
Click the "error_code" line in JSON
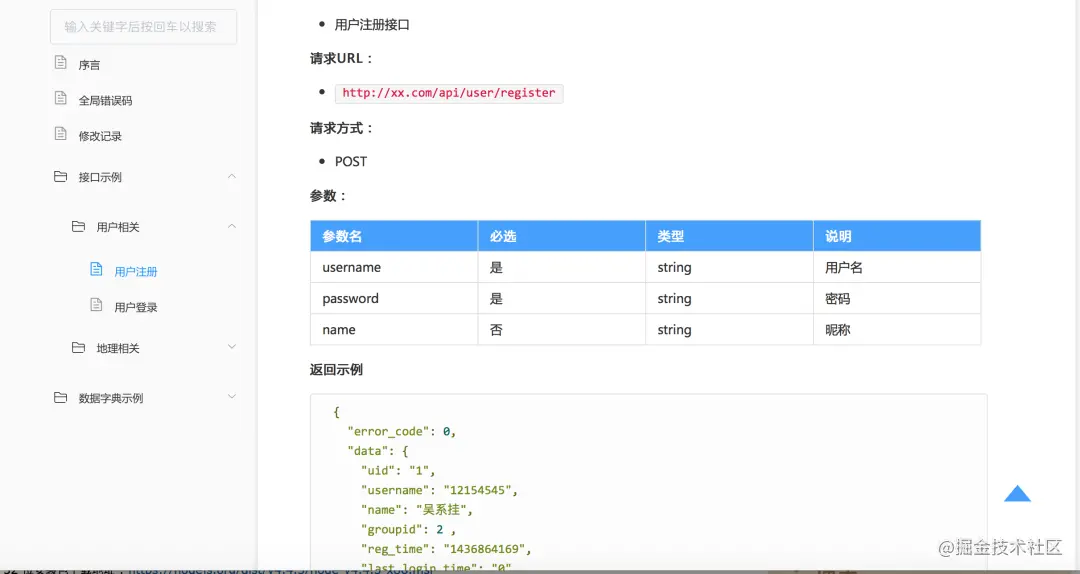pyautogui.click(x=402, y=431)
